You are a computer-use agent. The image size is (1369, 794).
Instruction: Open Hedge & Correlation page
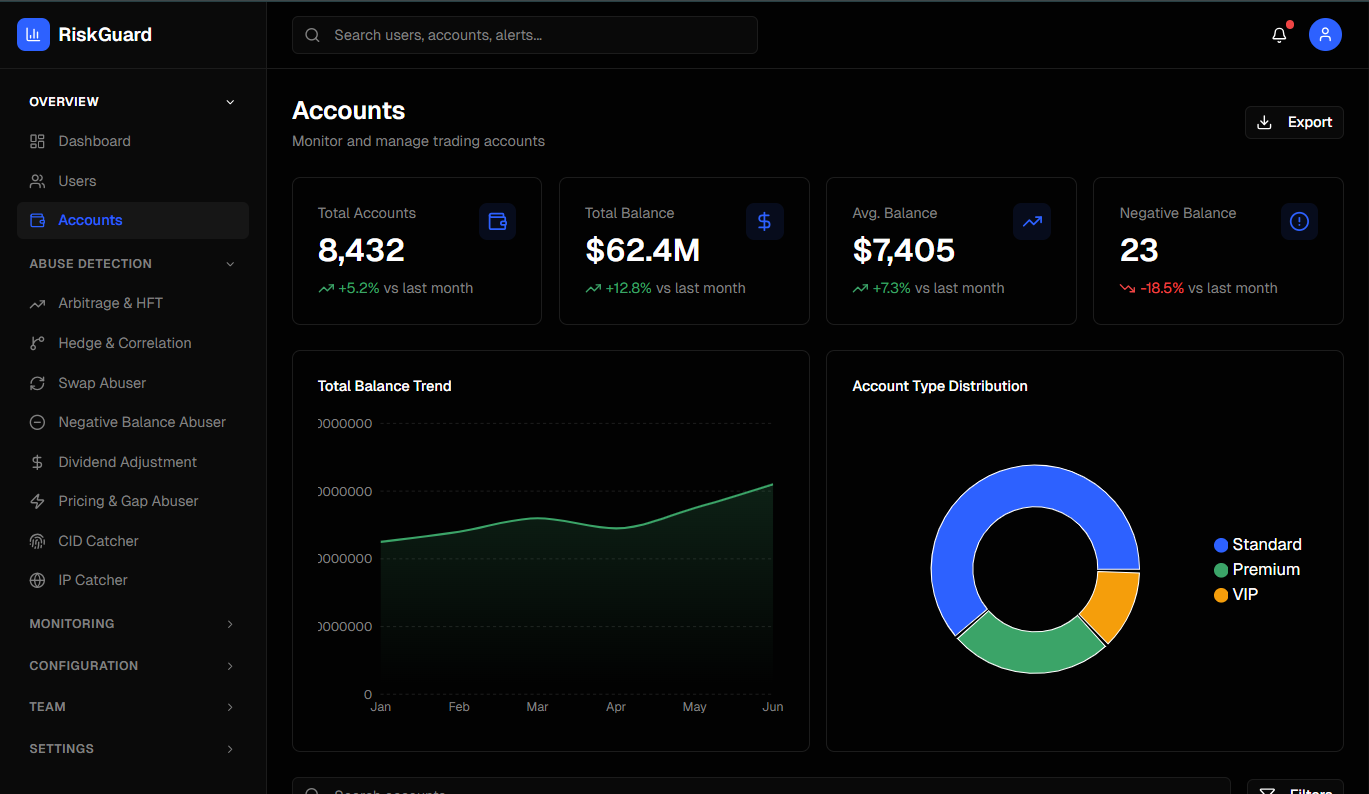pyautogui.click(x=133, y=343)
